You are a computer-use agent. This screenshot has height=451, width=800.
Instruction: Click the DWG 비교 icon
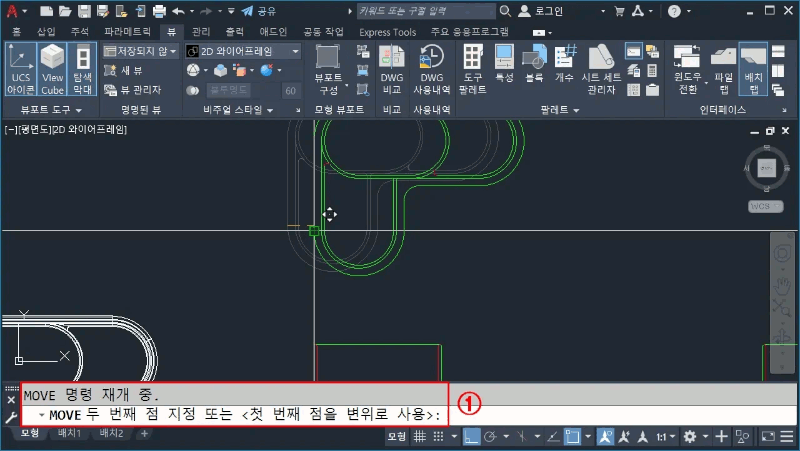point(392,68)
